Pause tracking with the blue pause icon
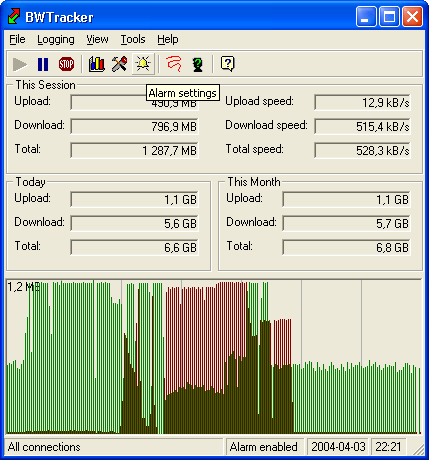 click(x=43, y=64)
